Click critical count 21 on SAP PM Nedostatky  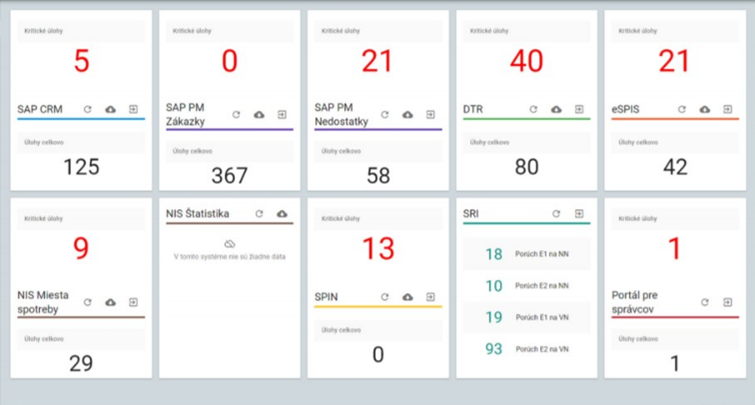(378, 61)
